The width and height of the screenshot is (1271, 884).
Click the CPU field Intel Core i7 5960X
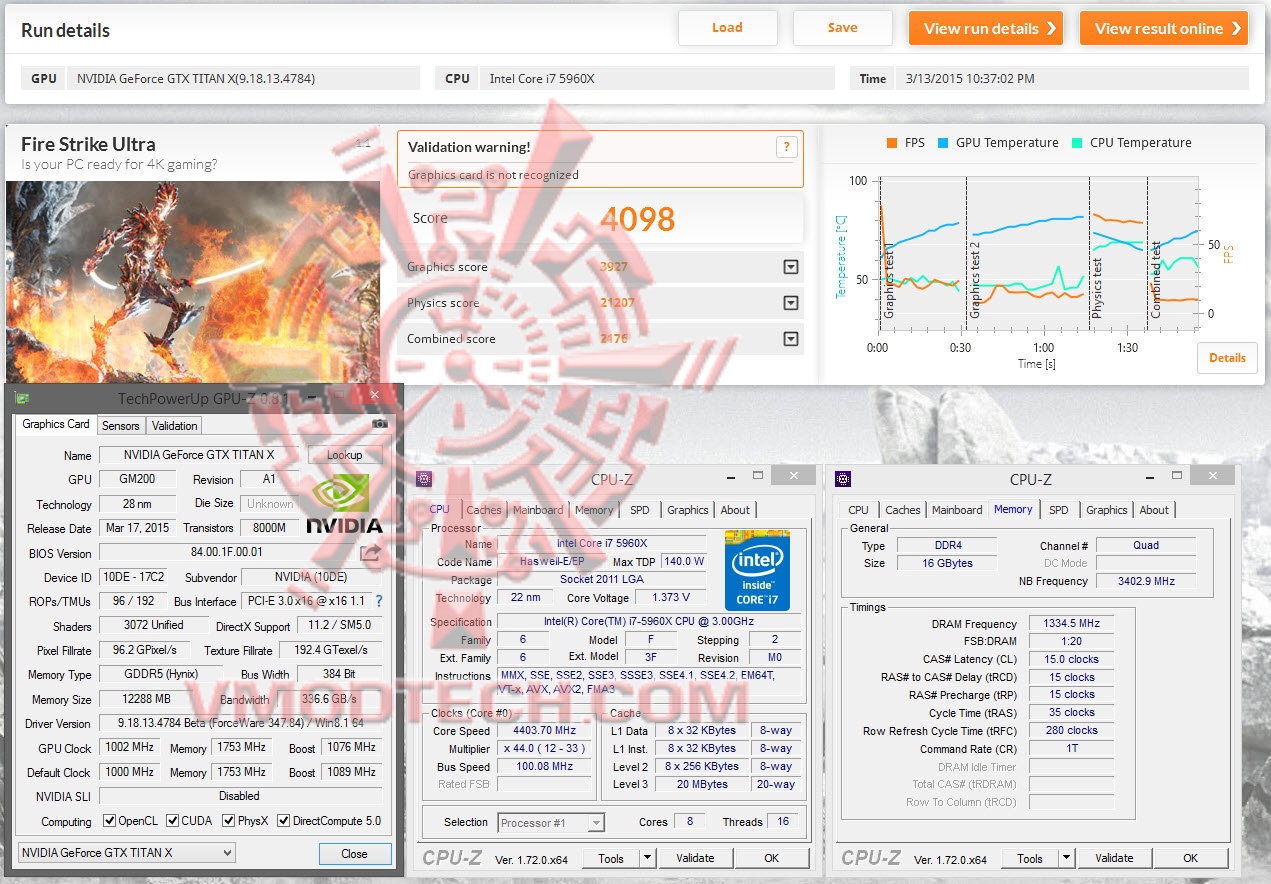pyautogui.click(x=657, y=78)
